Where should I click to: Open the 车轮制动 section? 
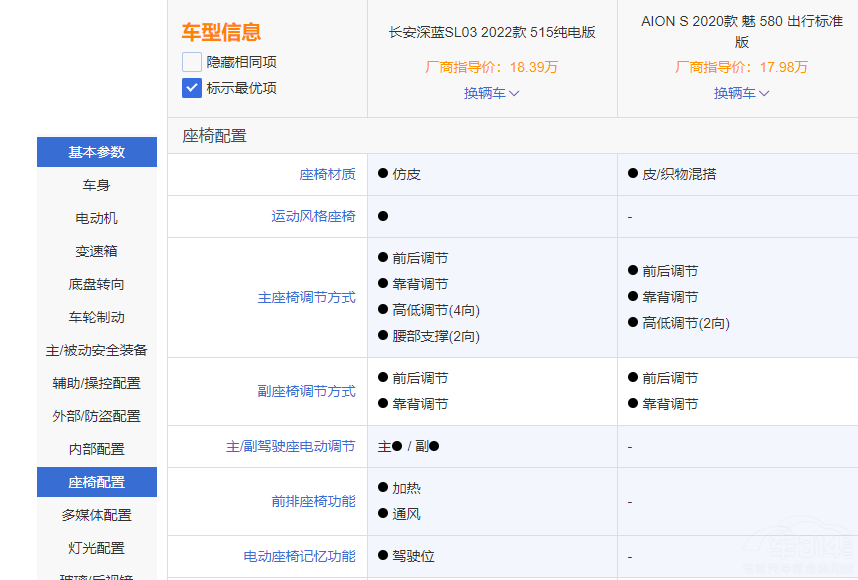pos(96,316)
